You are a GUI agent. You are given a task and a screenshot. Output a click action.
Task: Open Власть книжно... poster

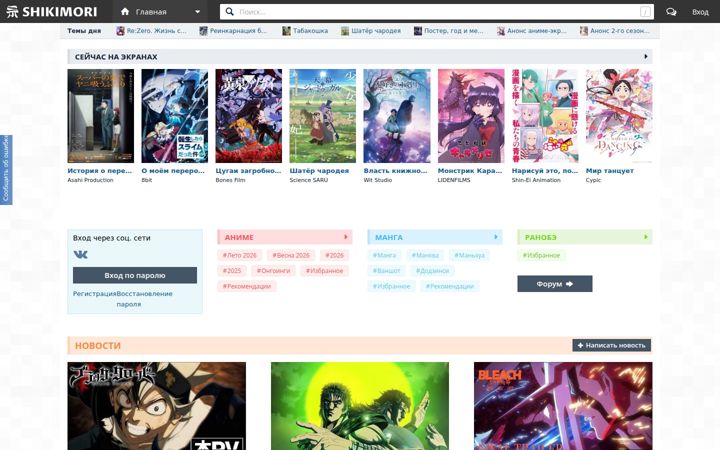(x=397, y=116)
